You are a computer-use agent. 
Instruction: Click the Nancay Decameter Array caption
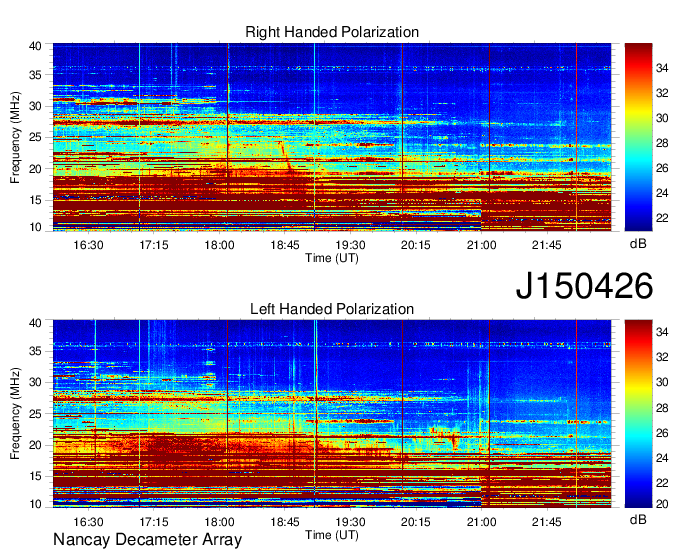(x=147, y=539)
